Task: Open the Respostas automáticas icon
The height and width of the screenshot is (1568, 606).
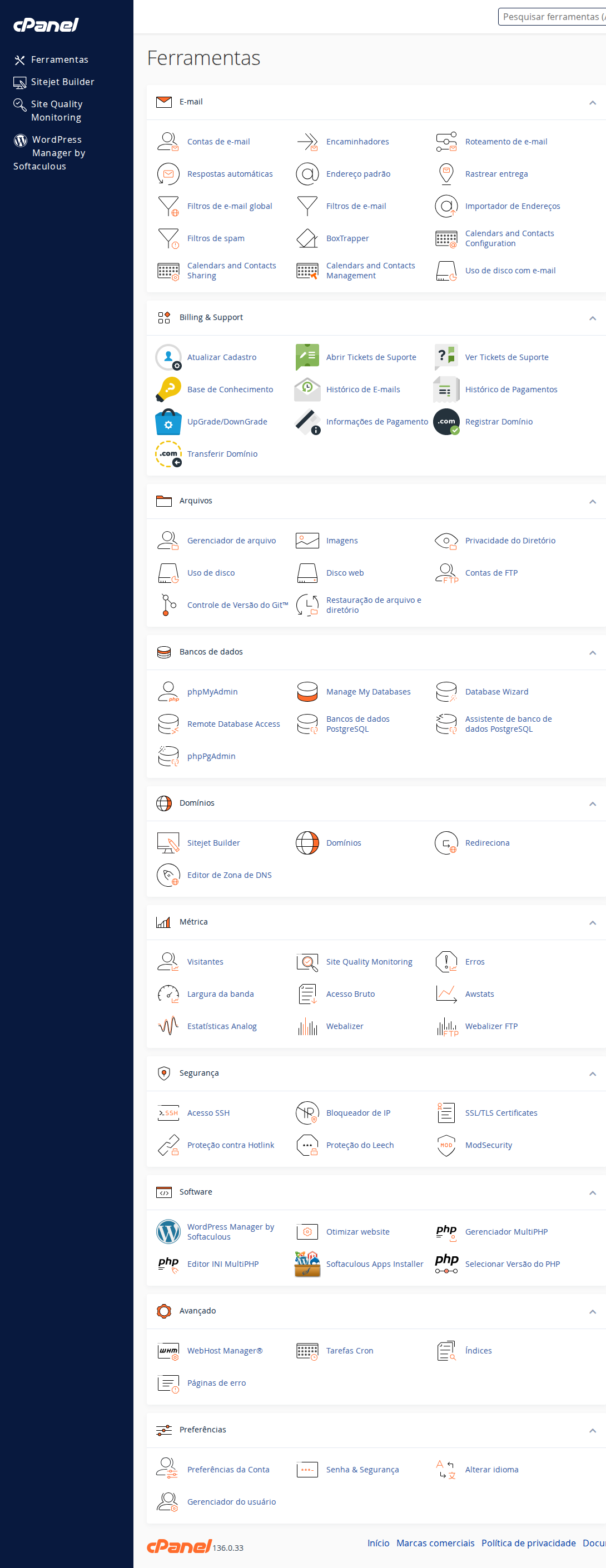Action: coord(168,174)
